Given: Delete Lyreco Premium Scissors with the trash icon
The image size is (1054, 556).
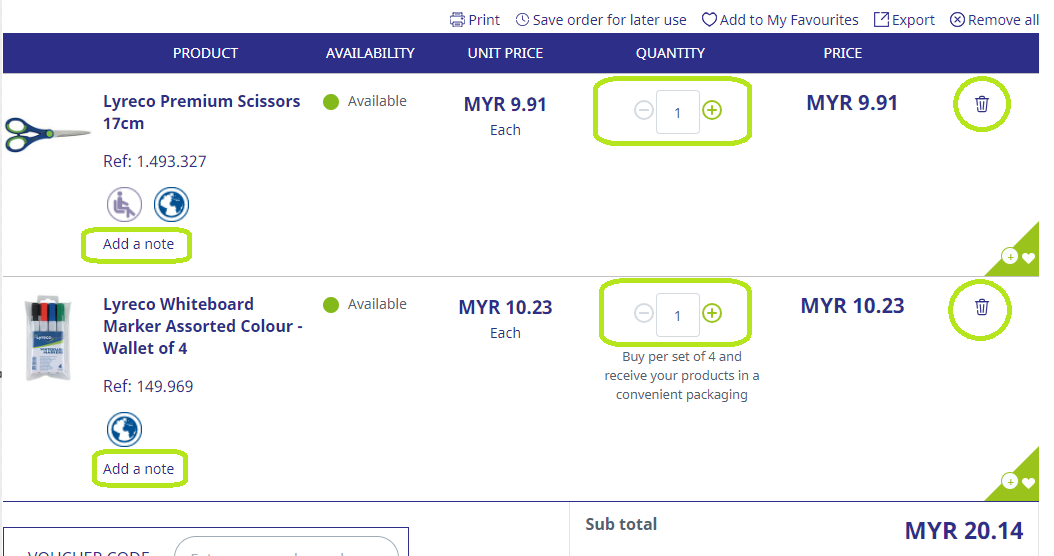Looking at the screenshot, I should (981, 104).
